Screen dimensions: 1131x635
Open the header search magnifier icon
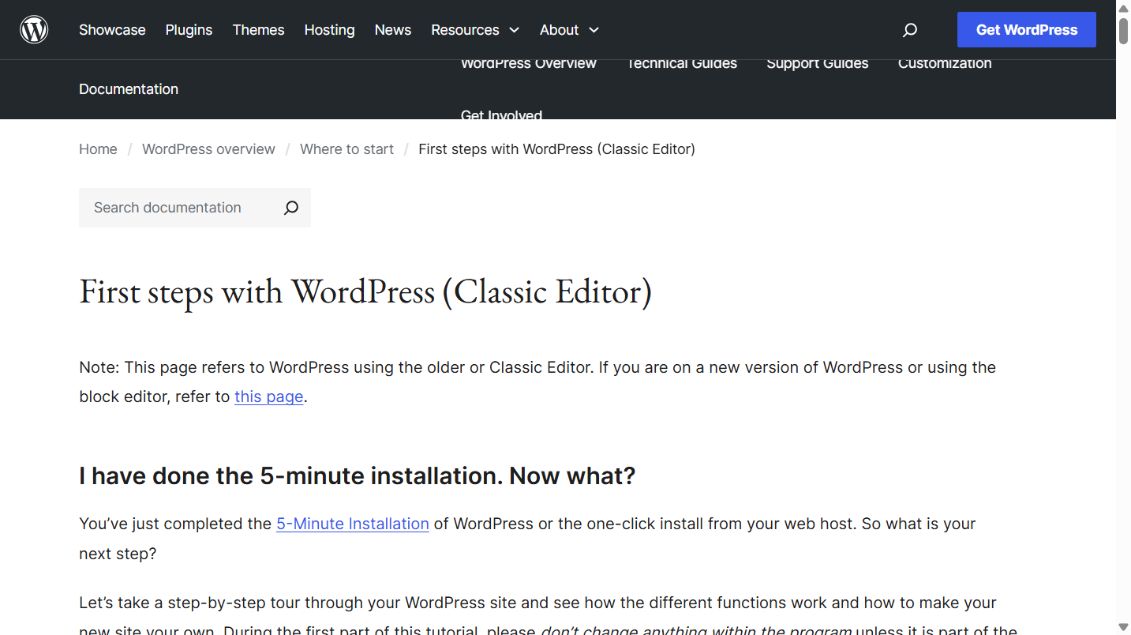tap(910, 30)
